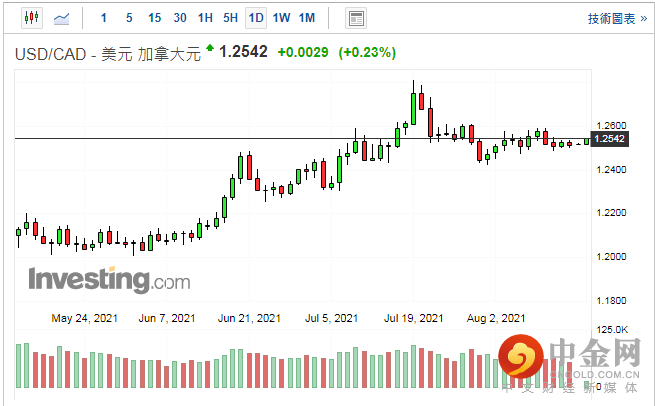Screen dimensions: 655x406
Task: Choose the 1H timeframe
Action: [x=205, y=18]
